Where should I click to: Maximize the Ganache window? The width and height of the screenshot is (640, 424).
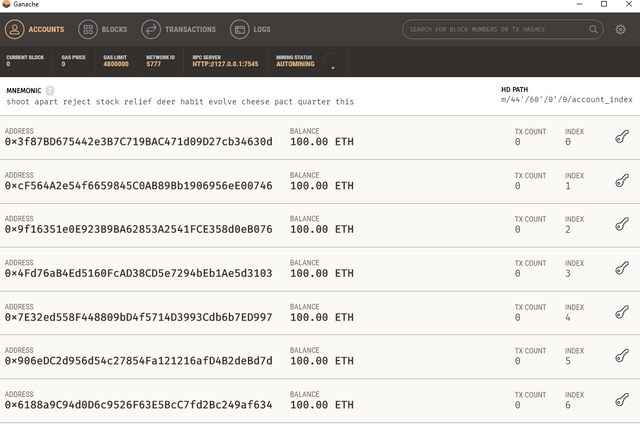point(604,4)
